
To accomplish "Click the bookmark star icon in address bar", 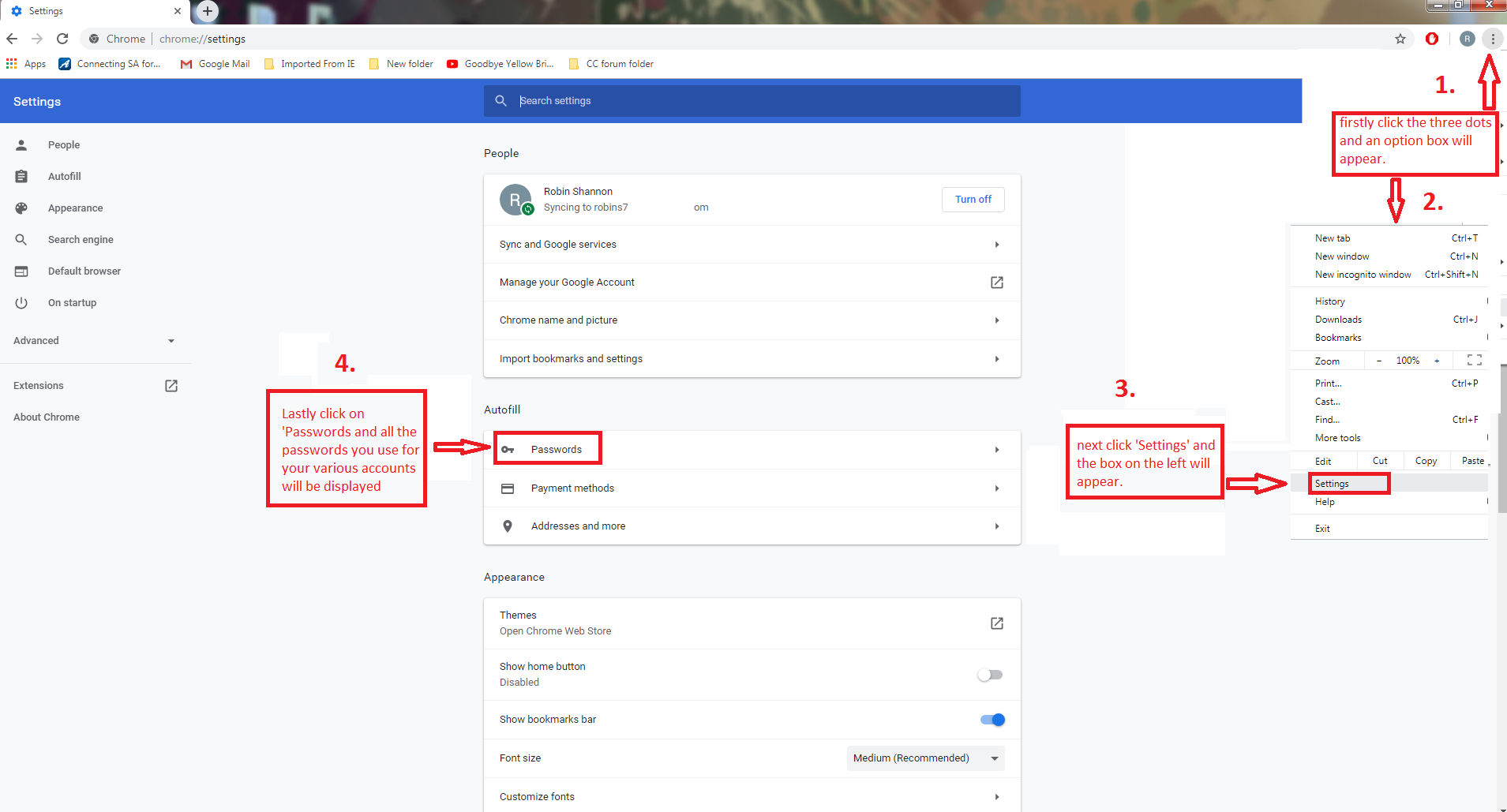I will (x=1400, y=39).
